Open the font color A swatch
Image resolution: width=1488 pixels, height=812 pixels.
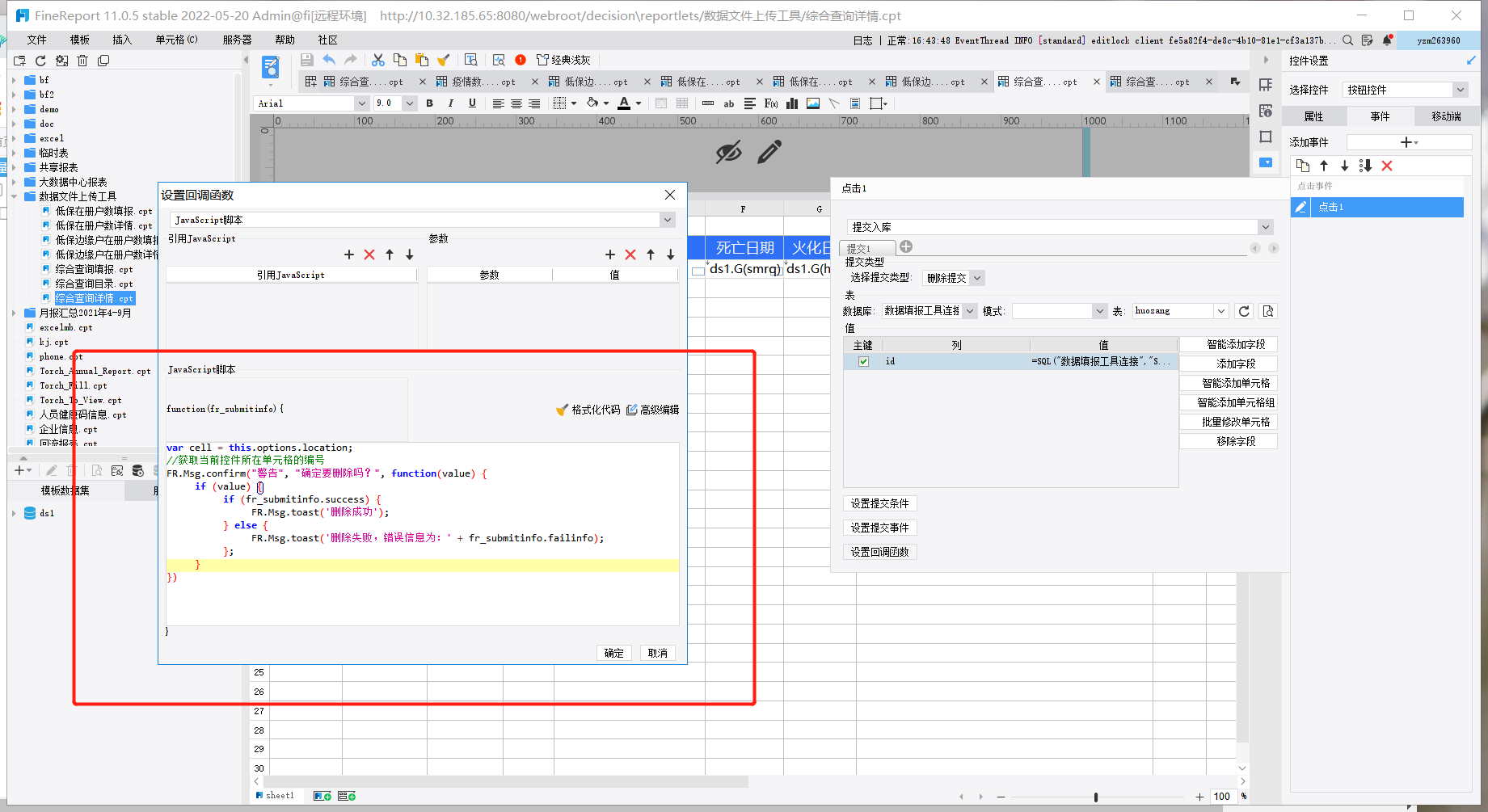(x=624, y=103)
